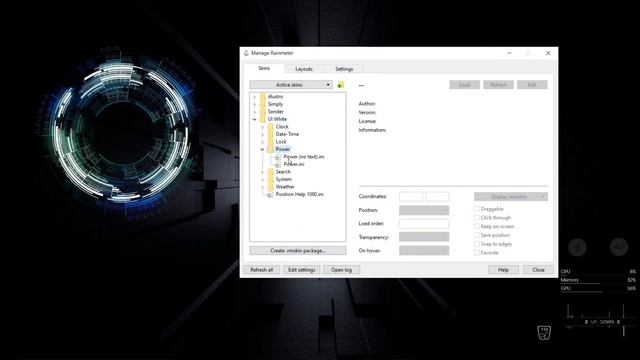640x360 pixels.
Task: Open the Display monitor dropdown
Action: (511, 197)
